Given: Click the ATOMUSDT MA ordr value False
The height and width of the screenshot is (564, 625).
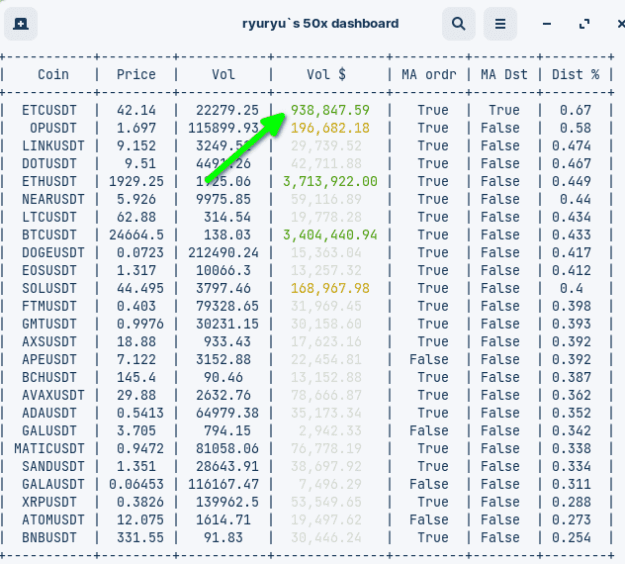Looking at the screenshot, I should (x=429, y=520).
